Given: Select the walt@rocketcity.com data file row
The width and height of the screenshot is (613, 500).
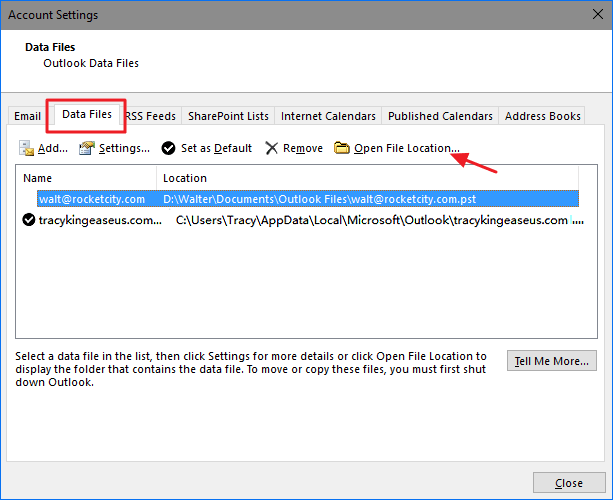Looking at the screenshot, I should [300, 199].
